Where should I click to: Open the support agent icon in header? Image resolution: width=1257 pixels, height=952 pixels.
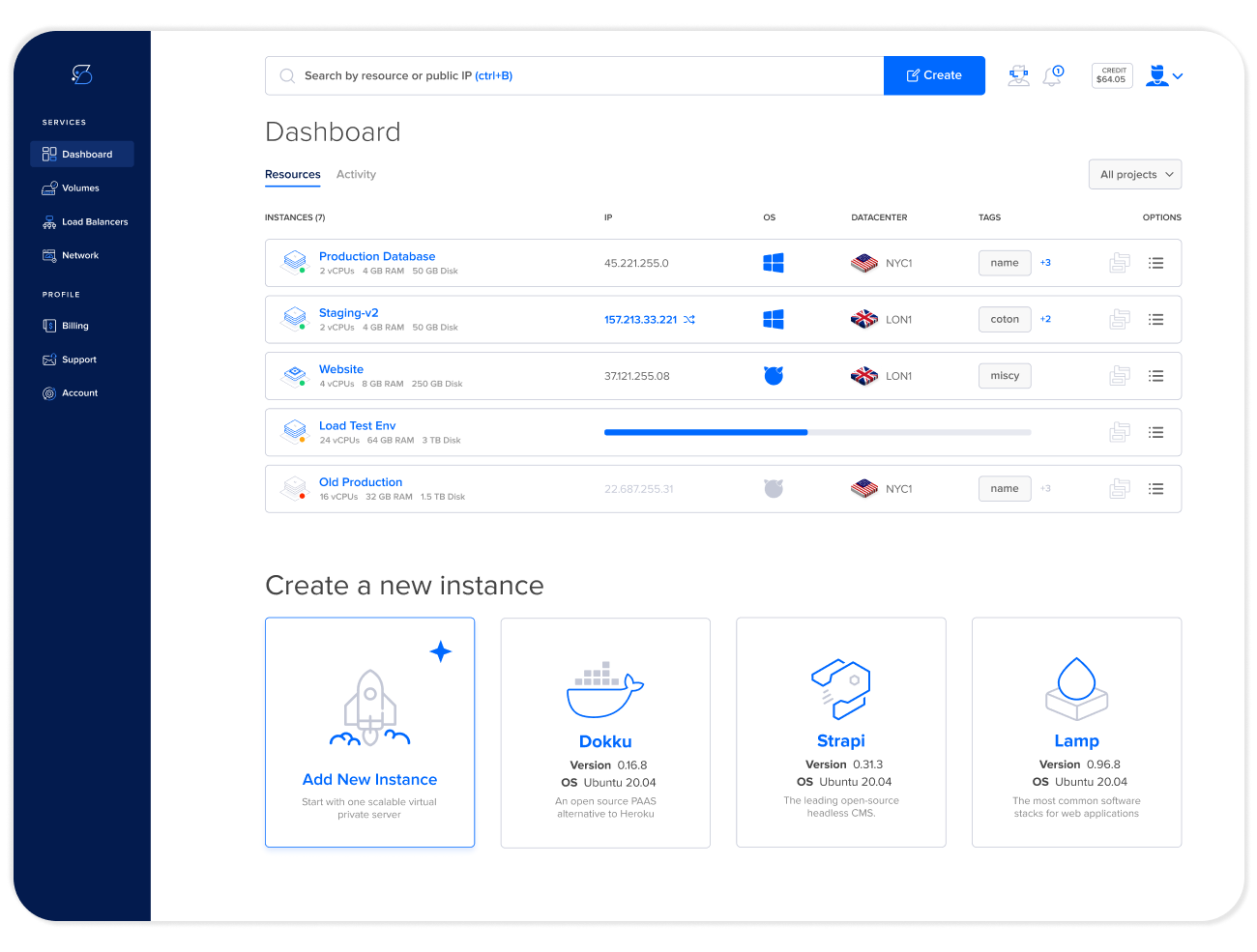pos(1019,75)
